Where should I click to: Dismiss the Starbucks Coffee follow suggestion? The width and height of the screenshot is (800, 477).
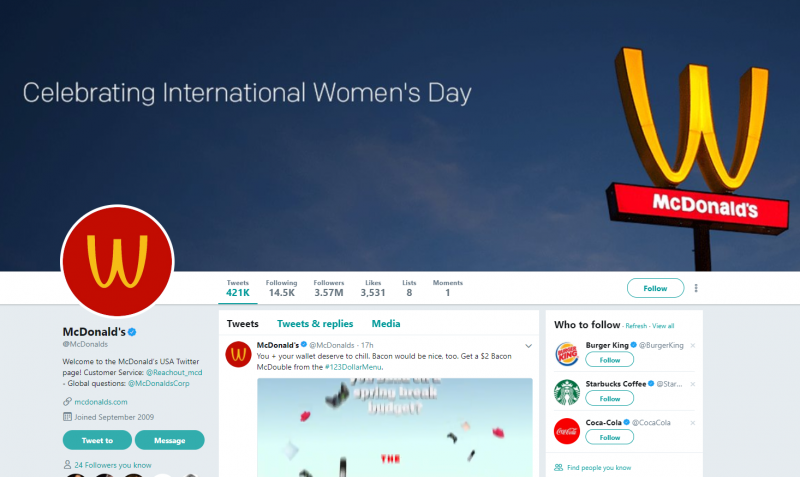point(692,384)
